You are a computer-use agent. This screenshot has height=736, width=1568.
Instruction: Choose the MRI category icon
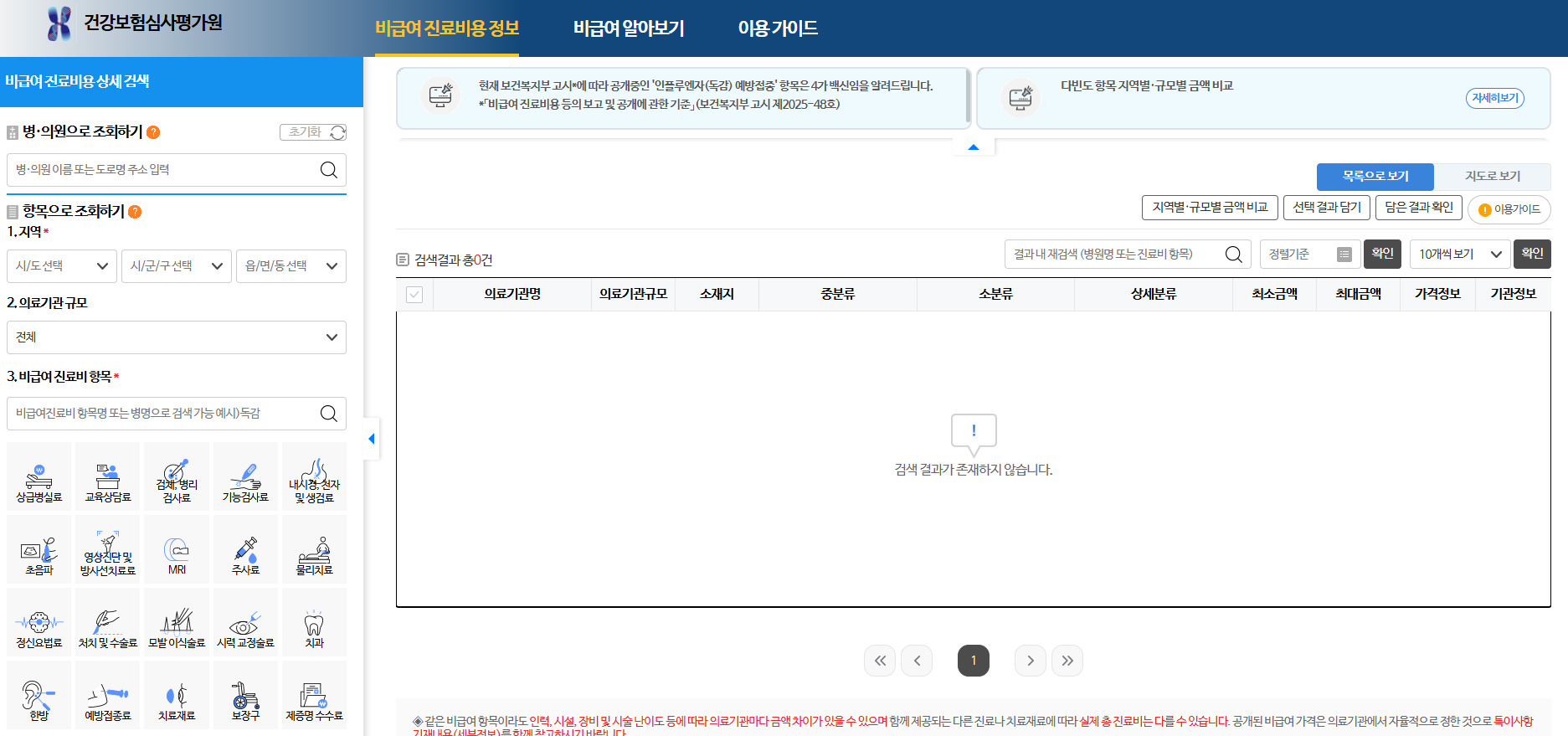coord(177,549)
